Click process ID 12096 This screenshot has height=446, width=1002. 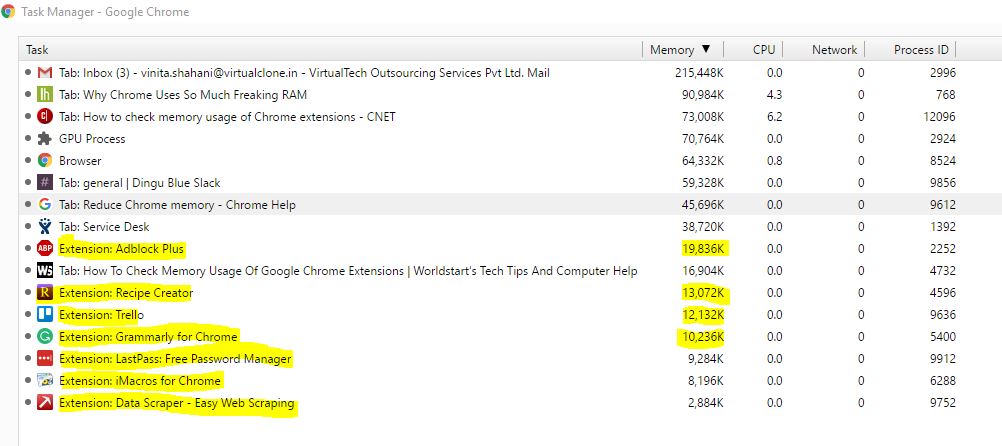pos(940,117)
